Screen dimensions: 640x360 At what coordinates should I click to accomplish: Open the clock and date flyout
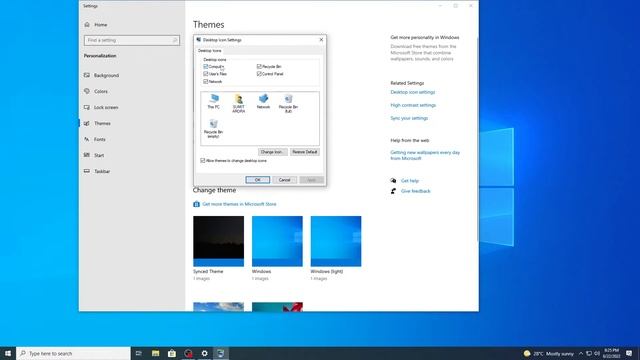[611, 353]
